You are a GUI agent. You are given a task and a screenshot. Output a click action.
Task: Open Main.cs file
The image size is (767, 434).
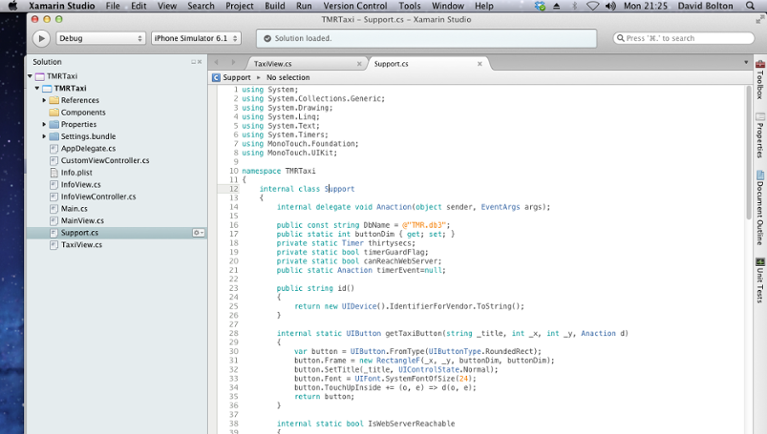point(74,208)
